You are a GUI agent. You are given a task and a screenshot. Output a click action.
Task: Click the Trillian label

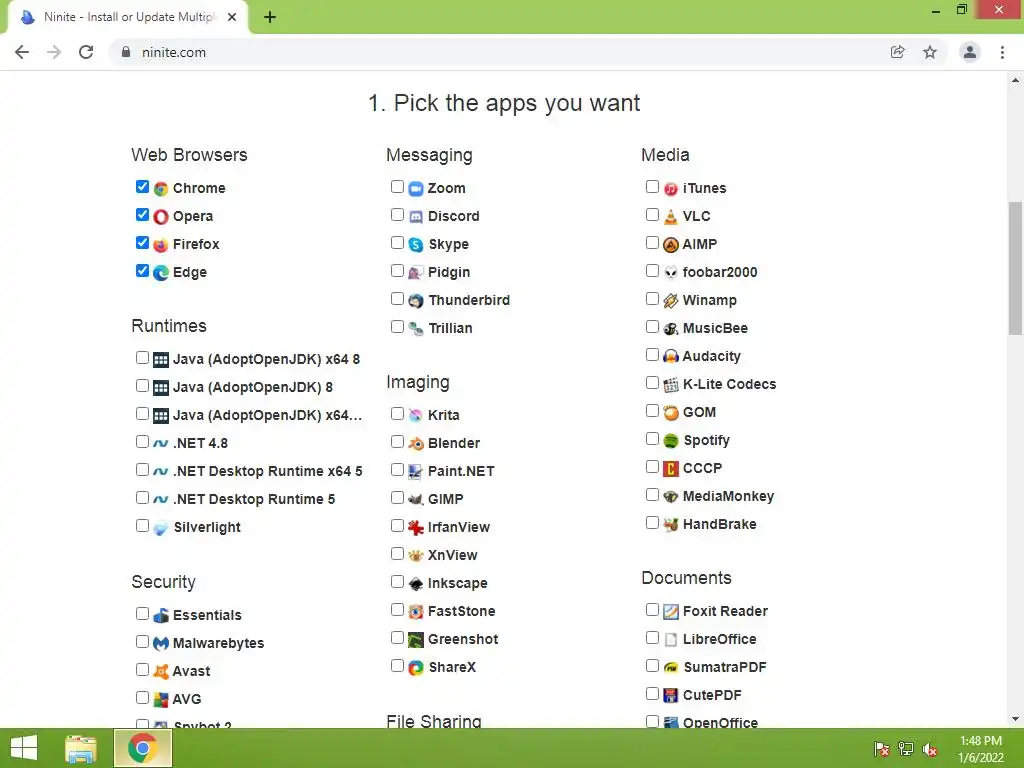click(x=450, y=328)
